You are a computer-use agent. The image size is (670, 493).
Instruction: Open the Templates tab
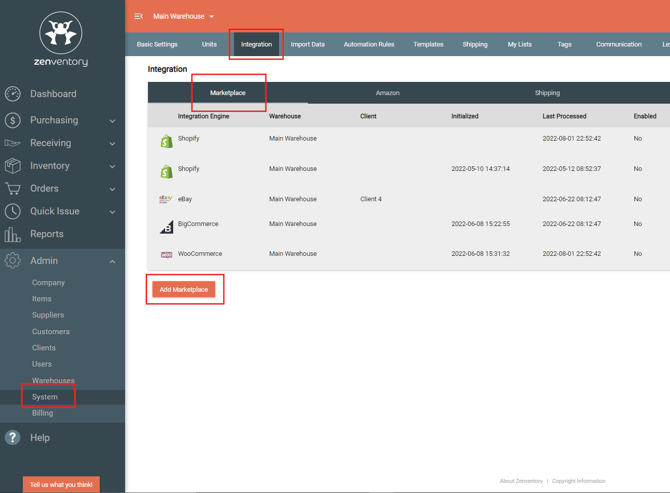(428, 44)
